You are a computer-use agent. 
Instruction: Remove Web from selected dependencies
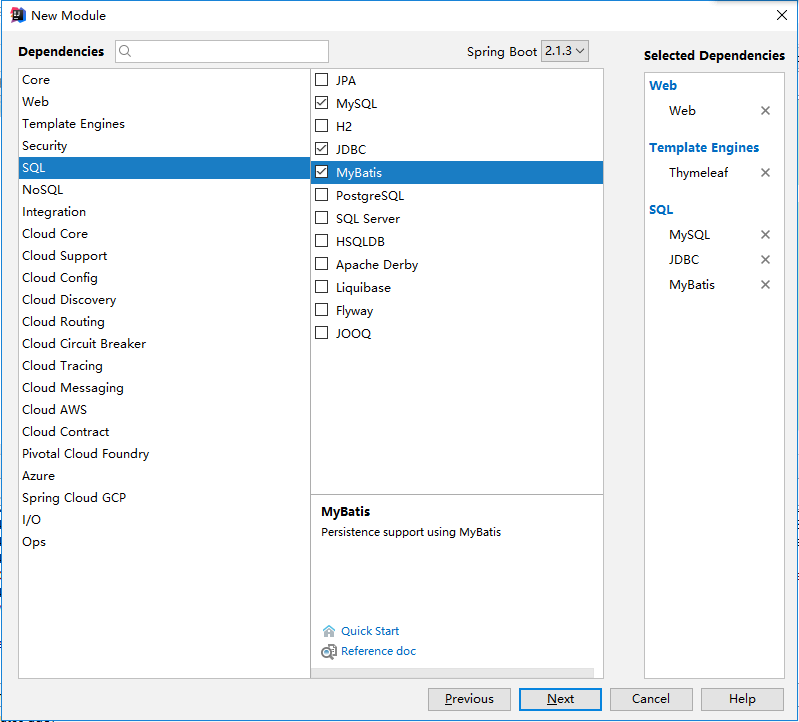click(x=765, y=111)
